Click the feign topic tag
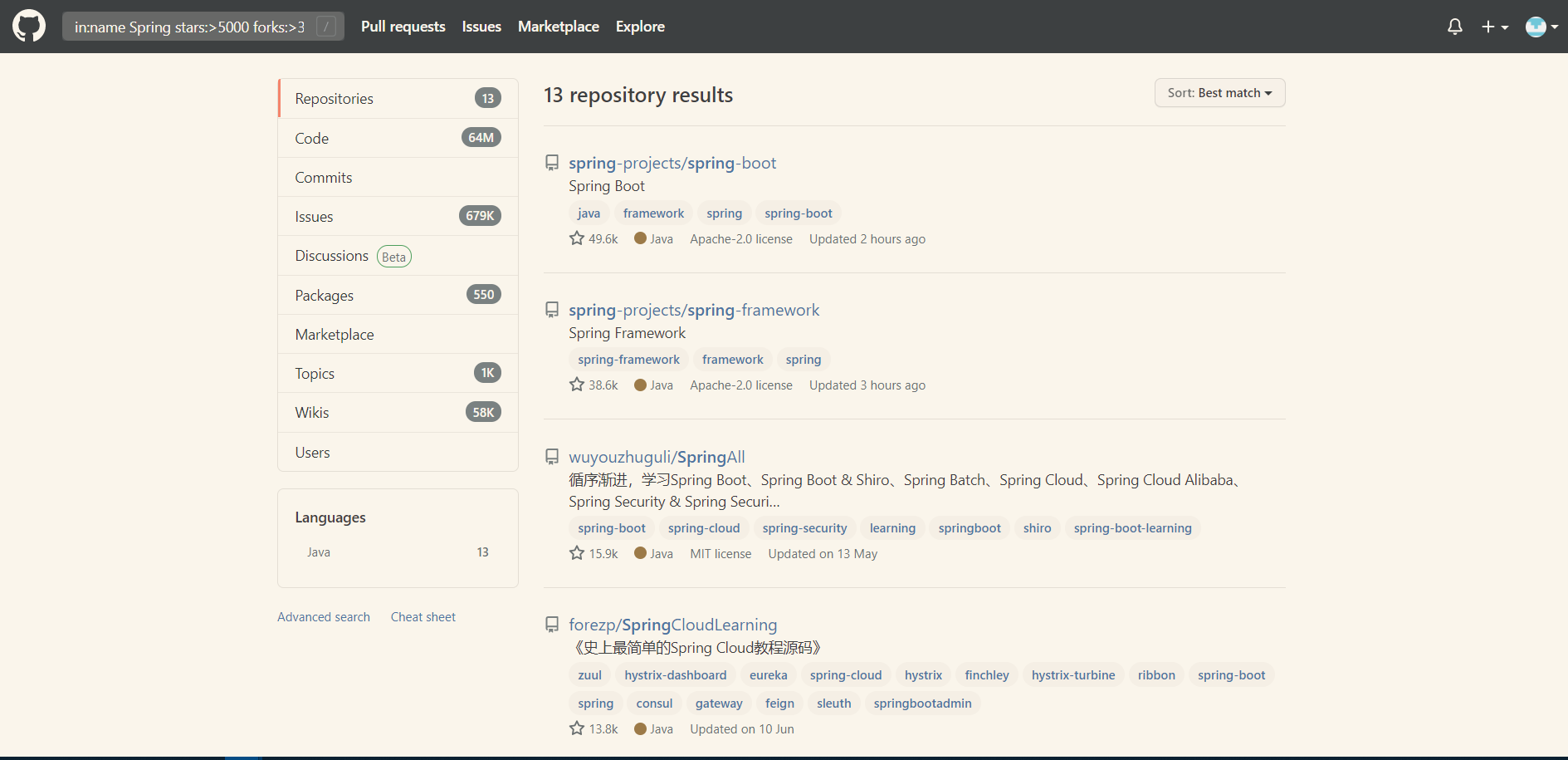This screenshot has width=1568, height=760. (779, 704)
